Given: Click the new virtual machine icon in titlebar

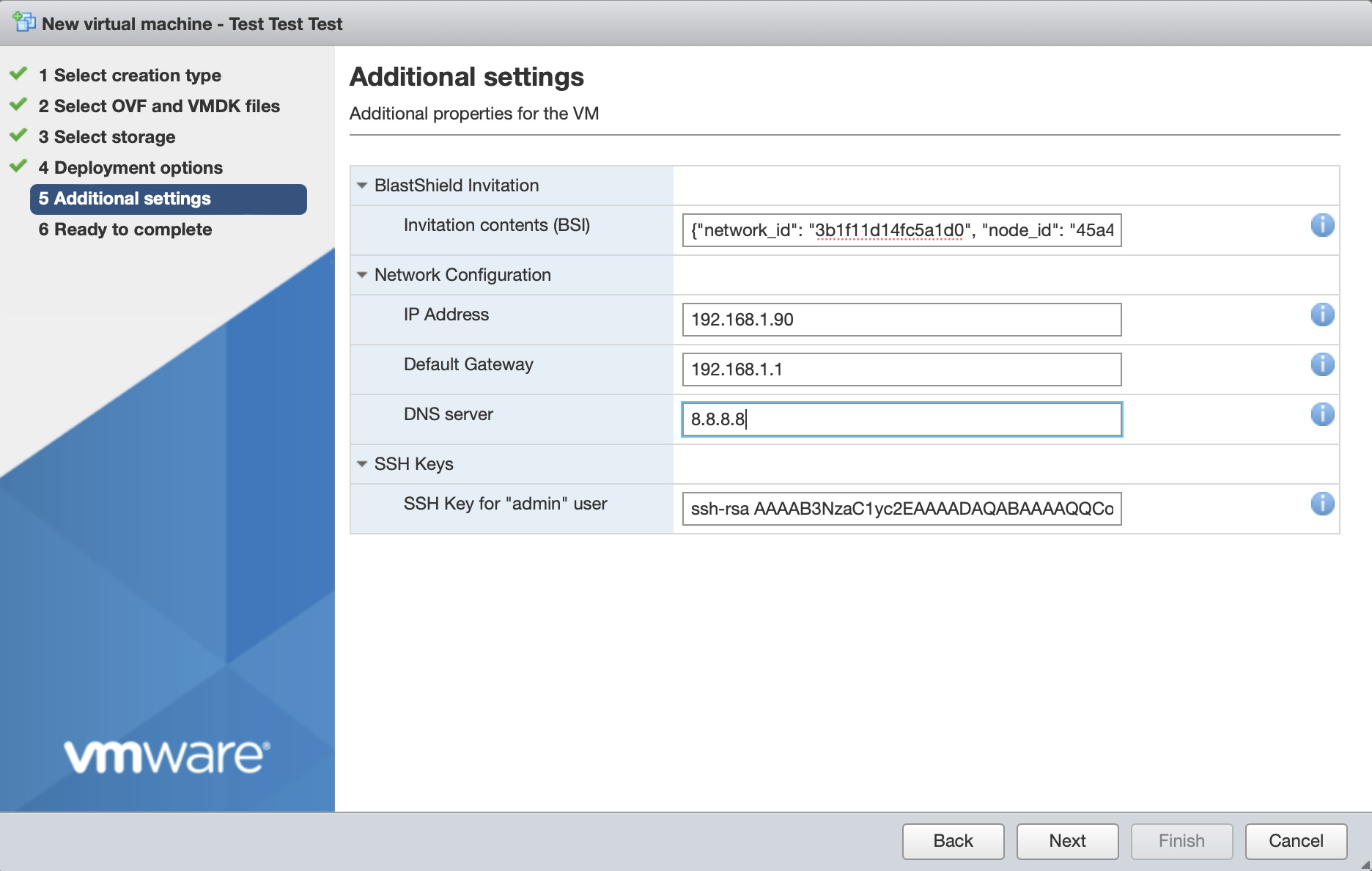Looking at the screenshot, I should click(x=24, y=22).
